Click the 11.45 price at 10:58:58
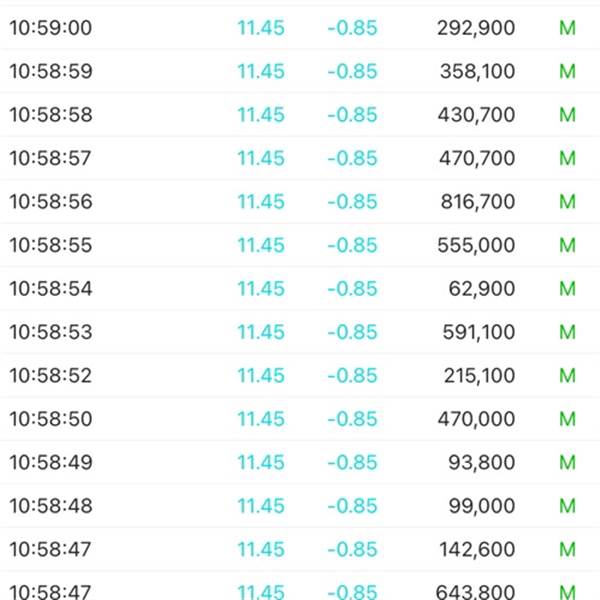 tap(261, 115)
